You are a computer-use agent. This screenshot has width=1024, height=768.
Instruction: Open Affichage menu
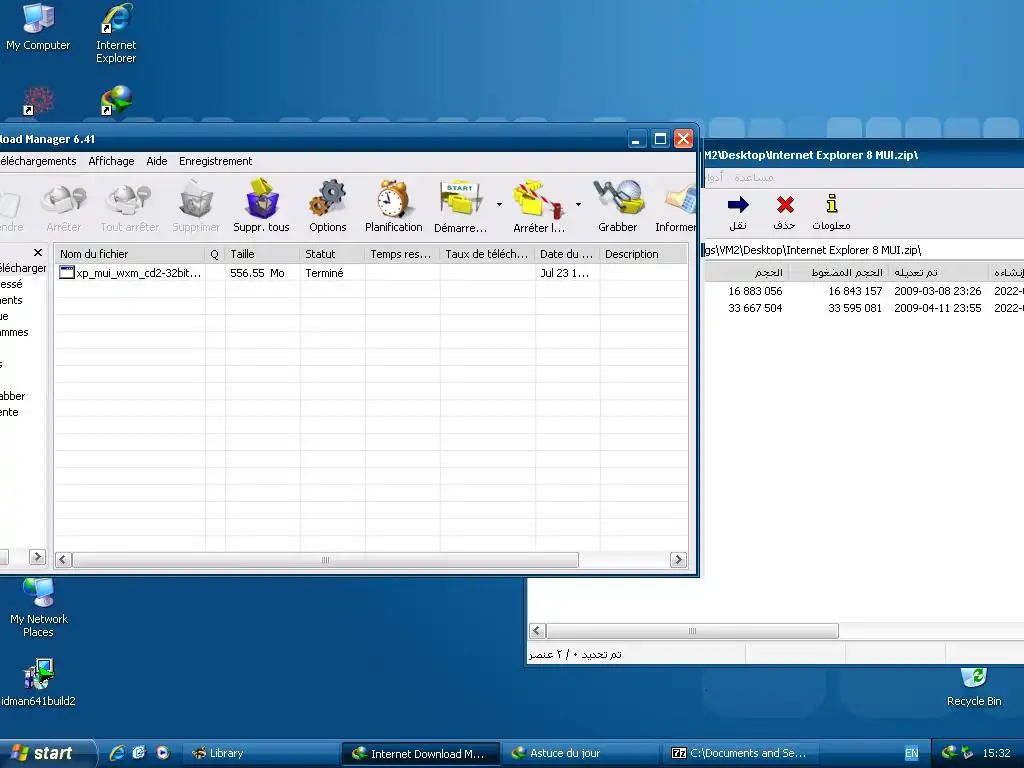click(111, 161)
